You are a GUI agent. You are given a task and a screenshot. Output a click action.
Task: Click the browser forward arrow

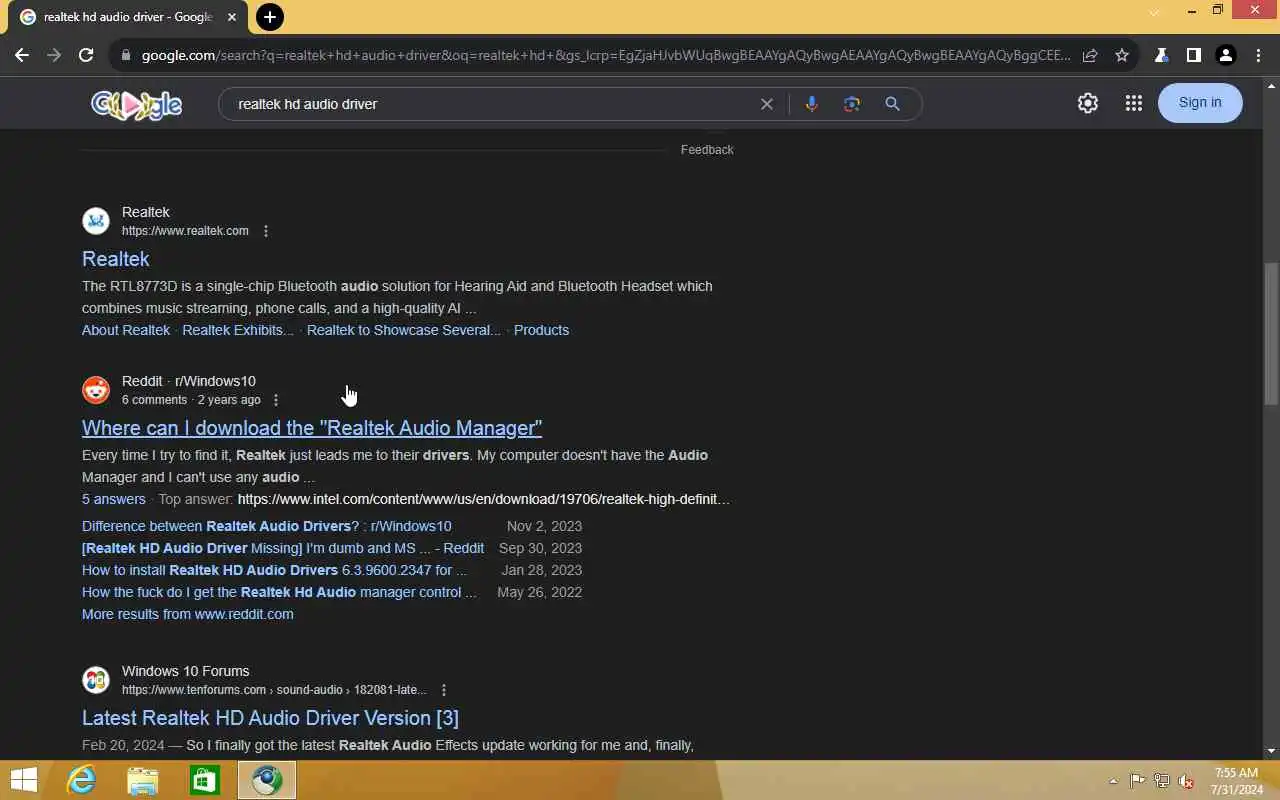pyautogui.click(x=54, y=56)
